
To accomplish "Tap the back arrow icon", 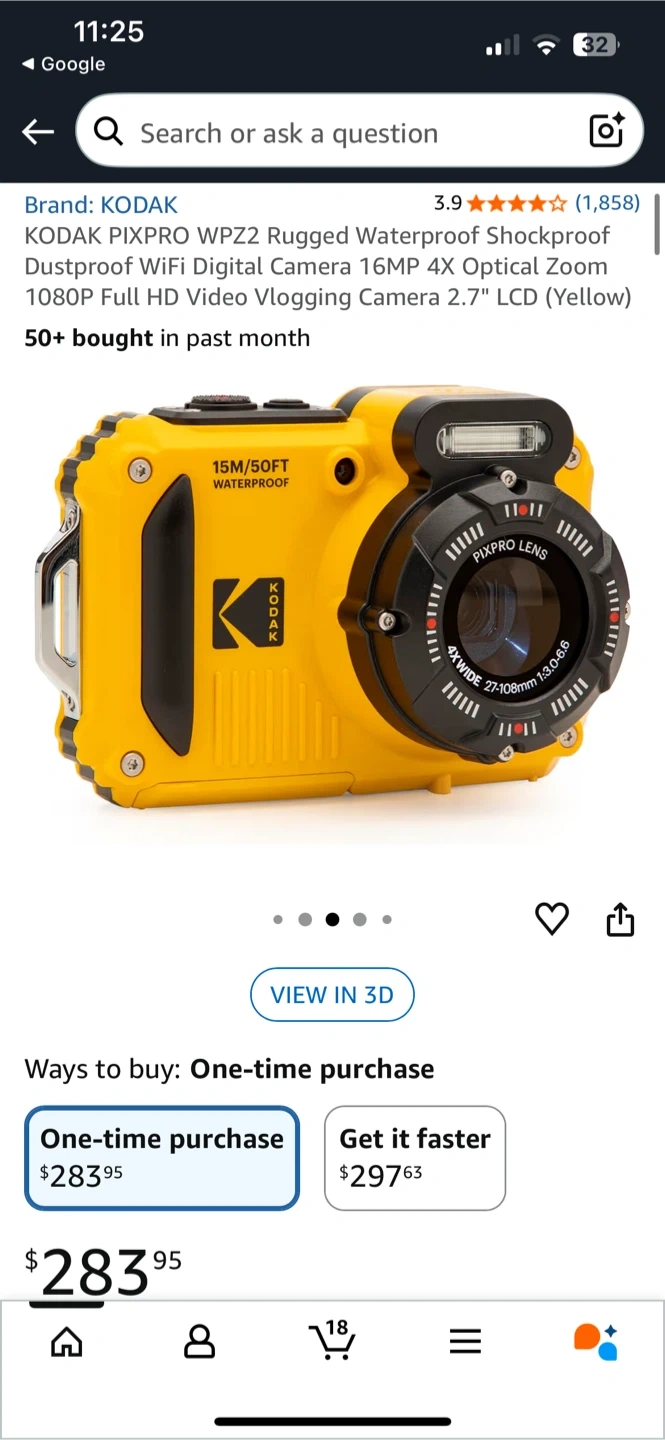I will pos(38,131).
